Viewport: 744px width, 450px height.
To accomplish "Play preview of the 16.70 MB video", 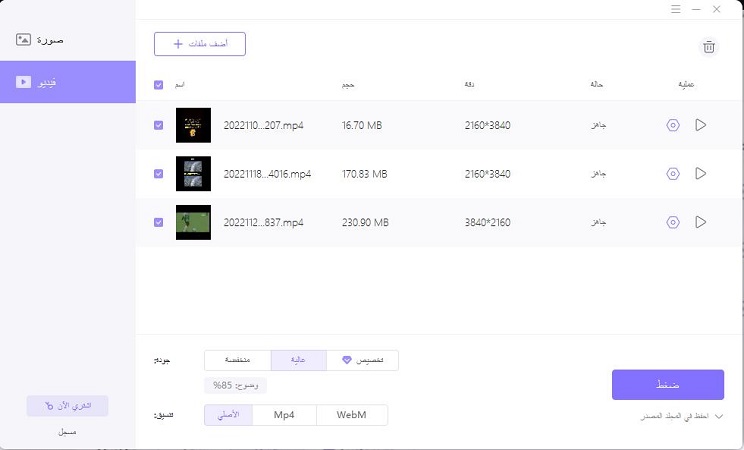I will pyautogui.click(x=700, y=125).
